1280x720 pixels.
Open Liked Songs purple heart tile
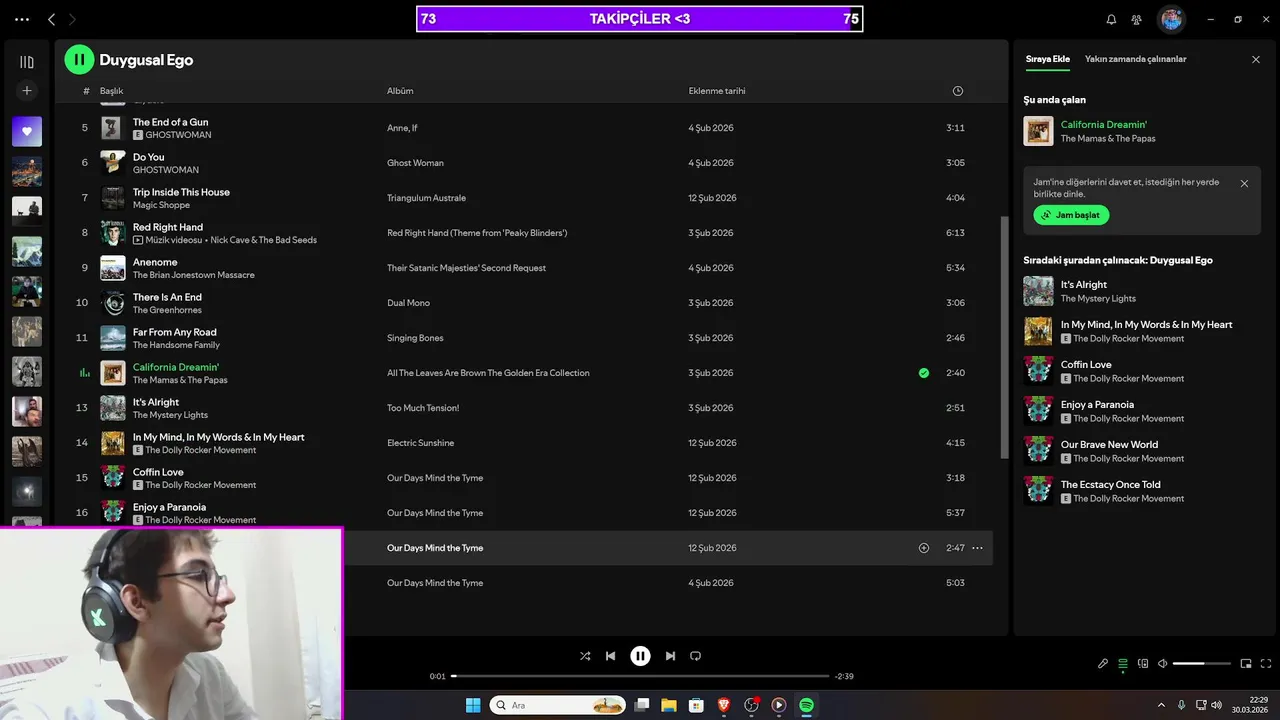point(27,131)
